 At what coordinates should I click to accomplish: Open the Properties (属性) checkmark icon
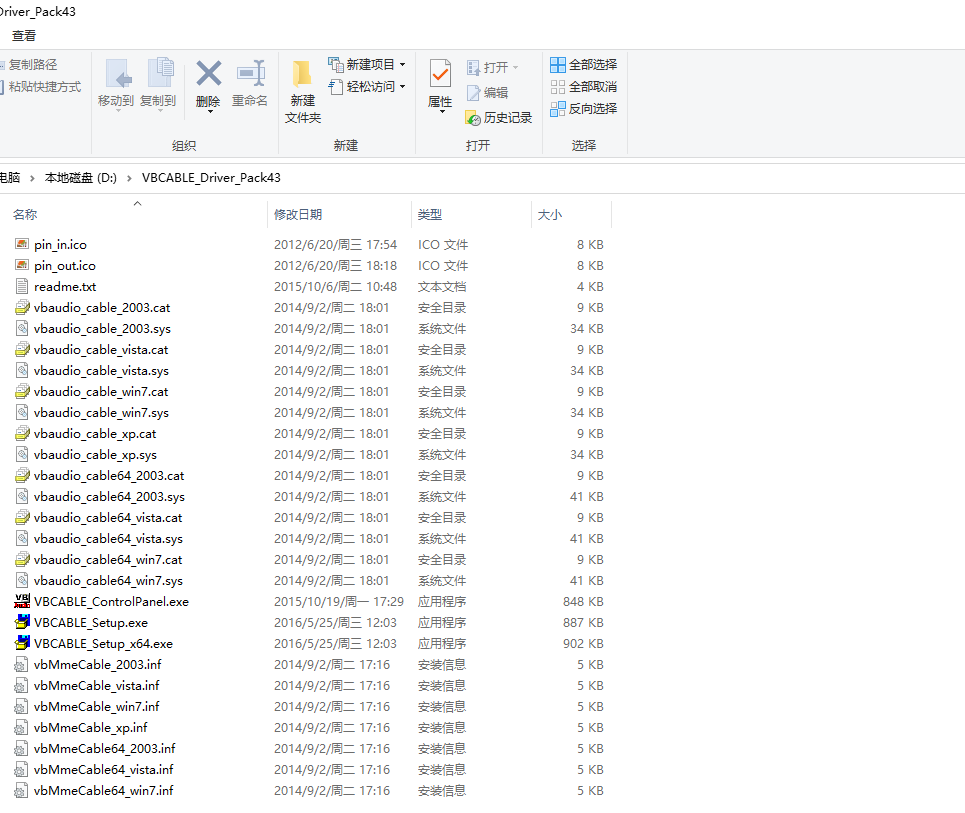[440, 74]
